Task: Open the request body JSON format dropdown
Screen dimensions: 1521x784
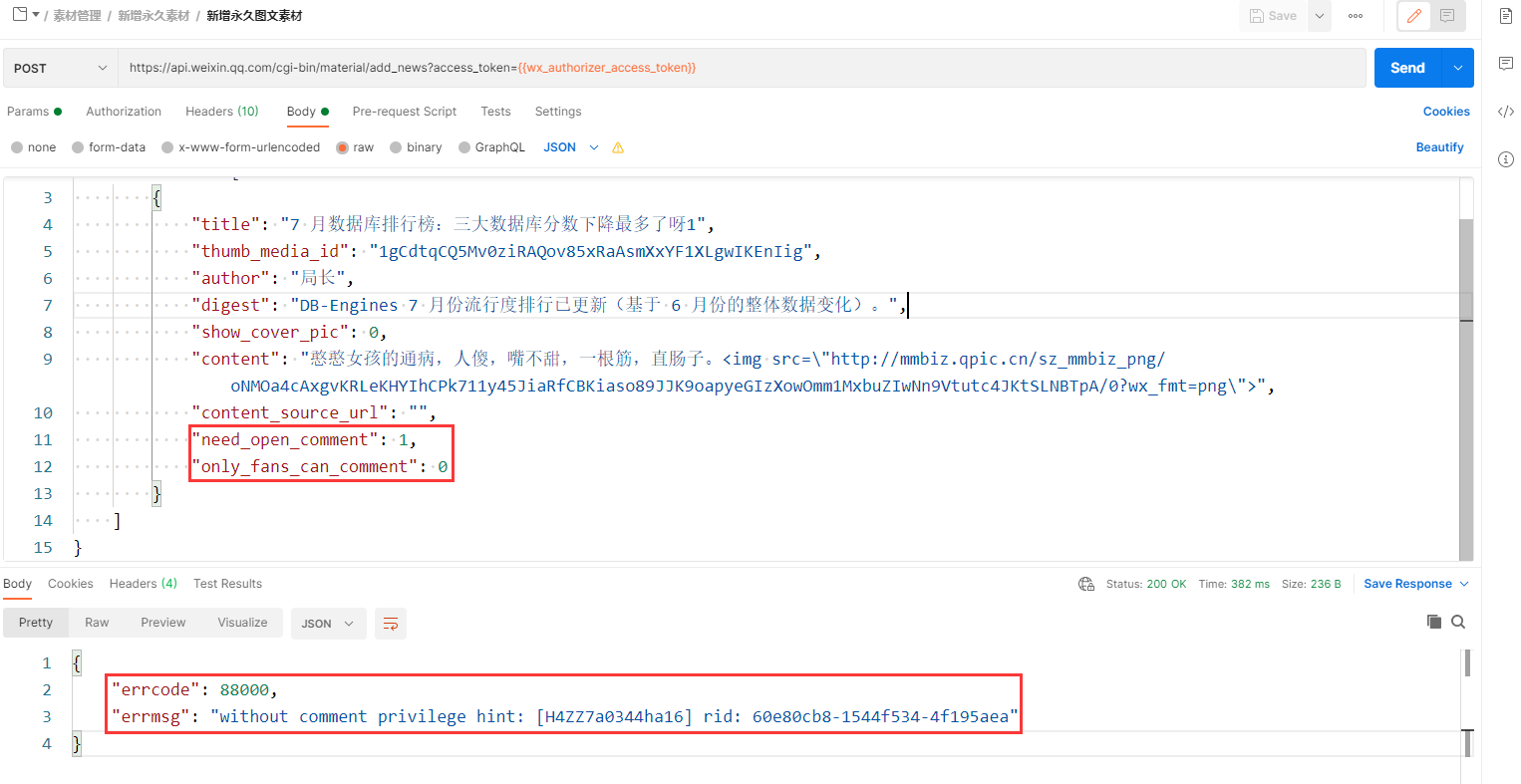Action: pyautogui.click(x=571, y=147)
